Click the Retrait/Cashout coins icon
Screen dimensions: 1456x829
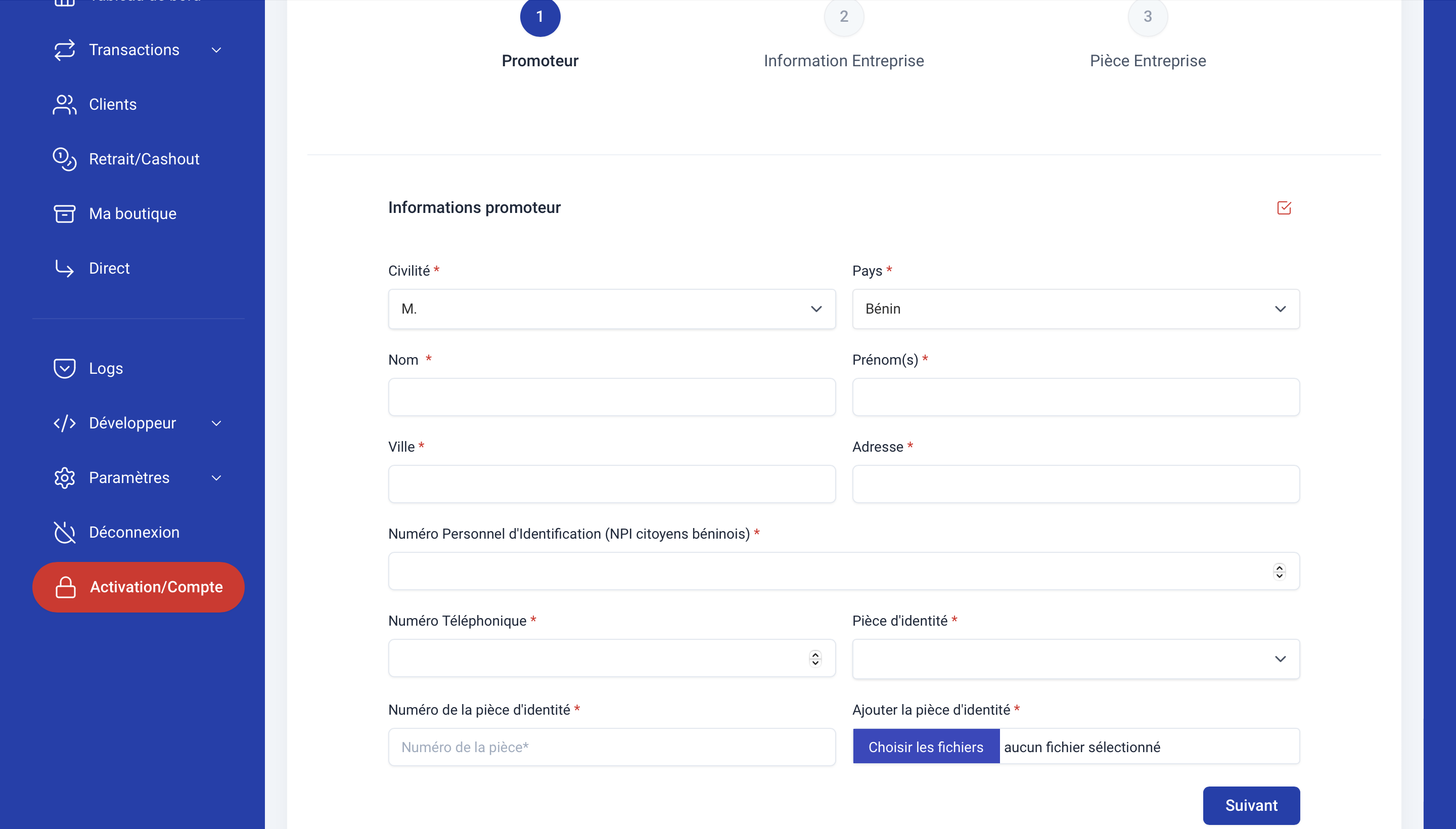pyautogui.click(x=64, y=159)
